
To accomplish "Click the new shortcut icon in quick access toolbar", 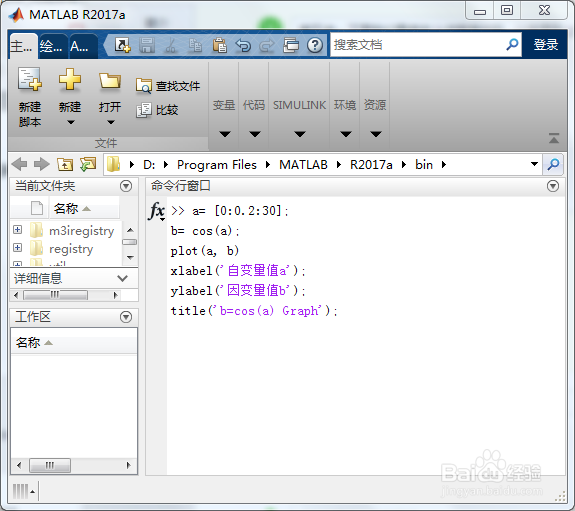I will [122, 45].
